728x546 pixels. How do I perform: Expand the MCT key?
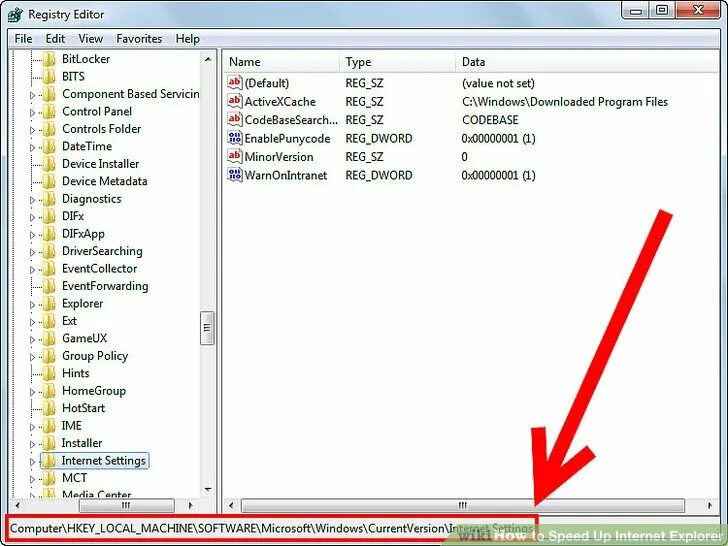tap(32, 479)
